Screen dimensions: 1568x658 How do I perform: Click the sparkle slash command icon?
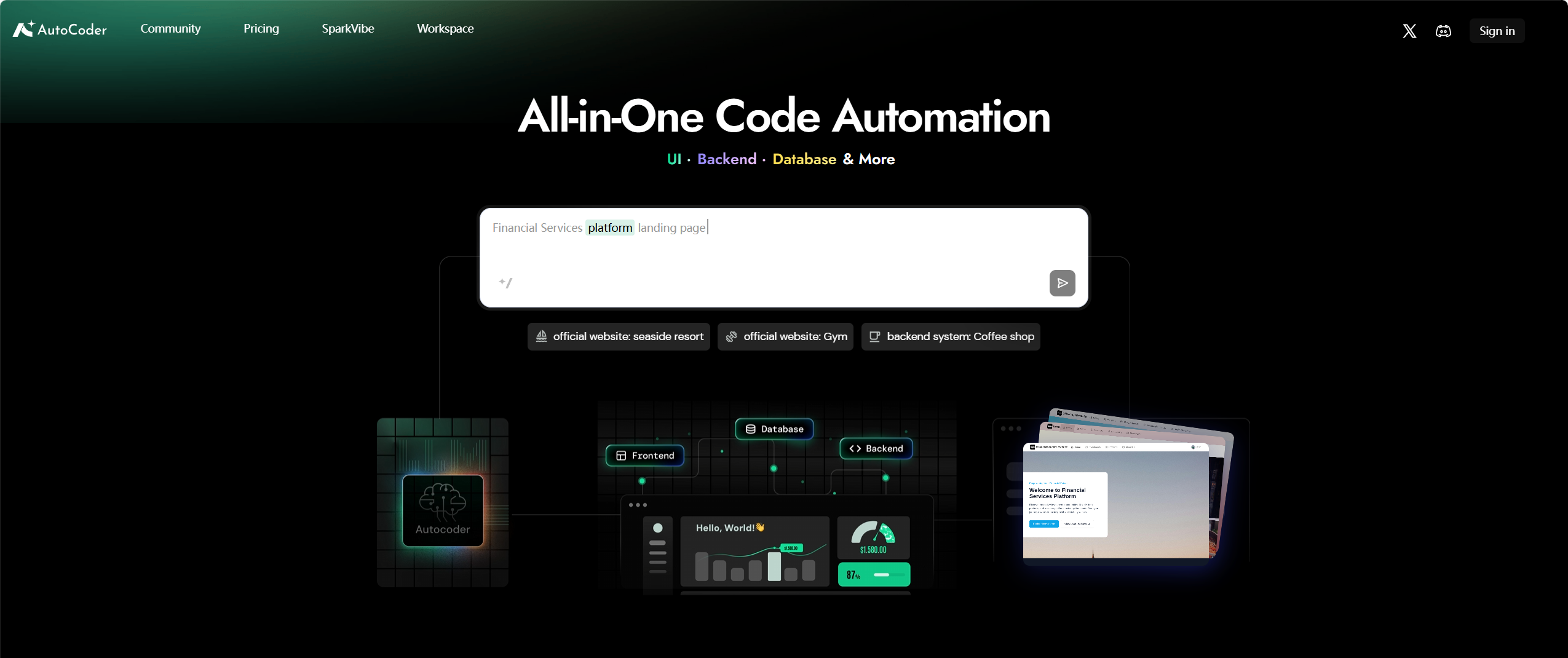coord(505,282)
